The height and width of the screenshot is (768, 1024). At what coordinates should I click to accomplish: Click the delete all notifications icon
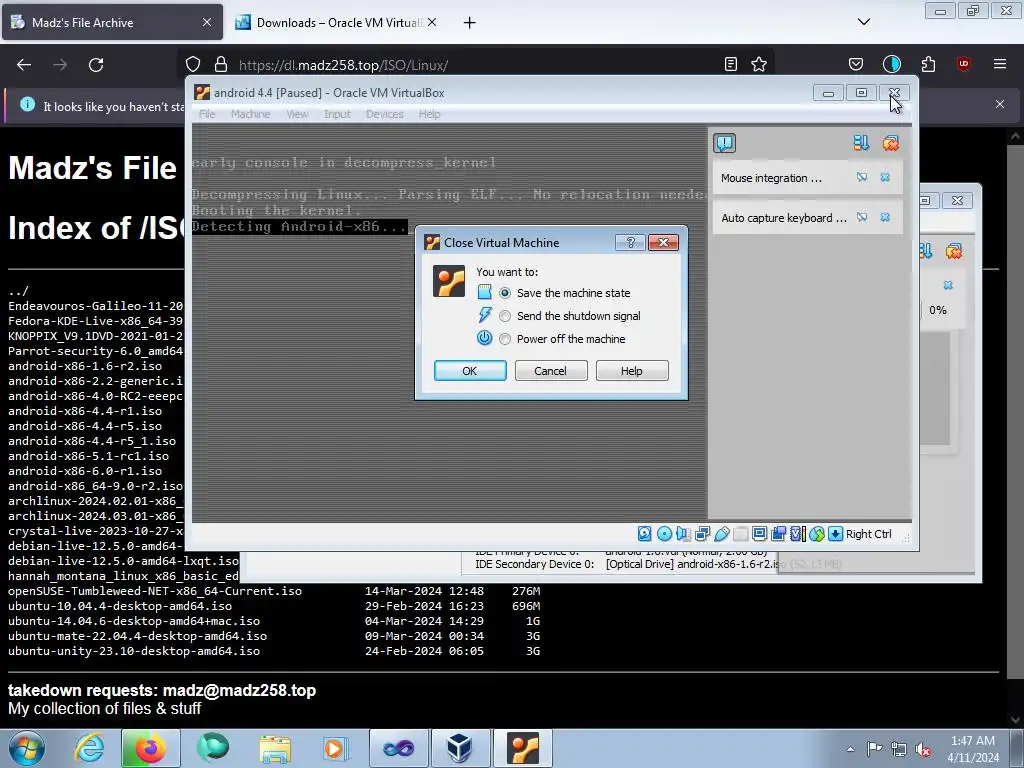891,143
